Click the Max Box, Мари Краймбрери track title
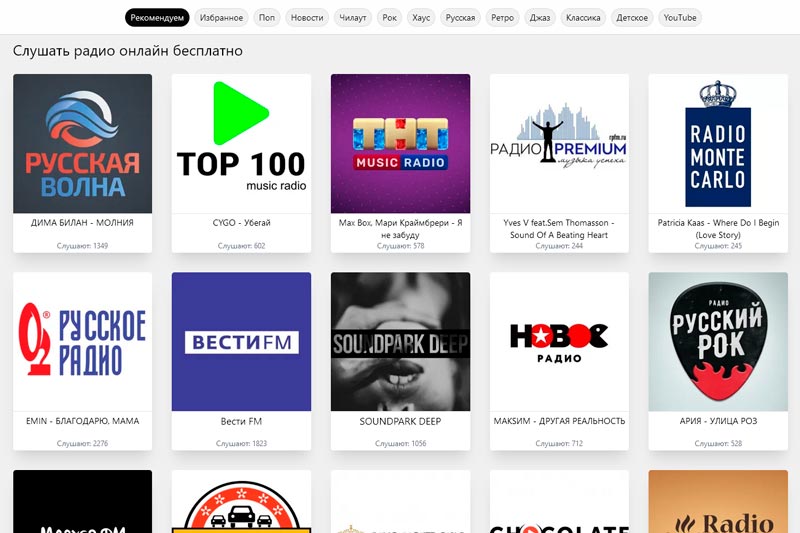The image size is (800, 533). pos(401,229)
